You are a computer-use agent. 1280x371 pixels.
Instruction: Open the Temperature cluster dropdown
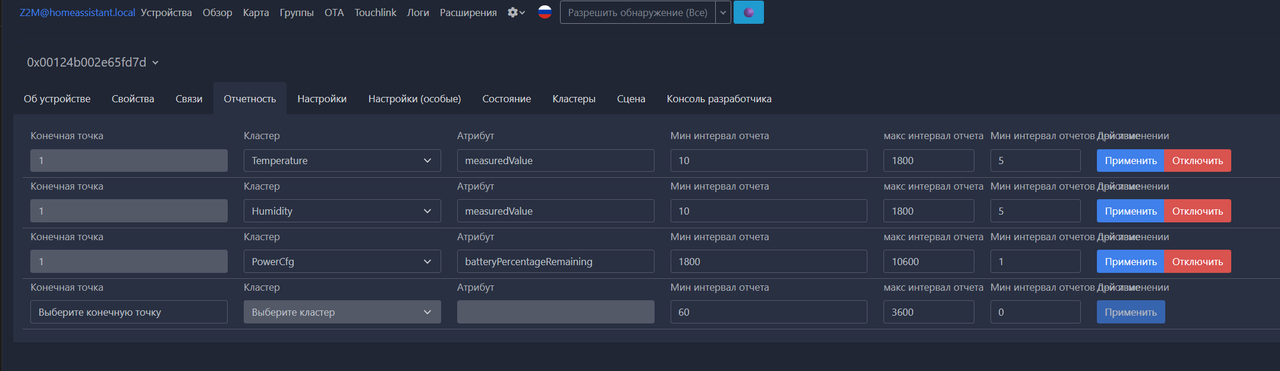click(342, 160)
